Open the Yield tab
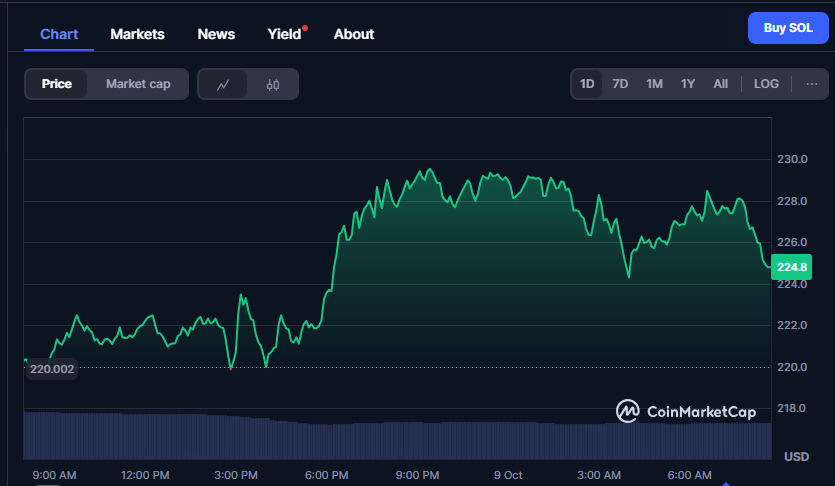 (284, 34)
